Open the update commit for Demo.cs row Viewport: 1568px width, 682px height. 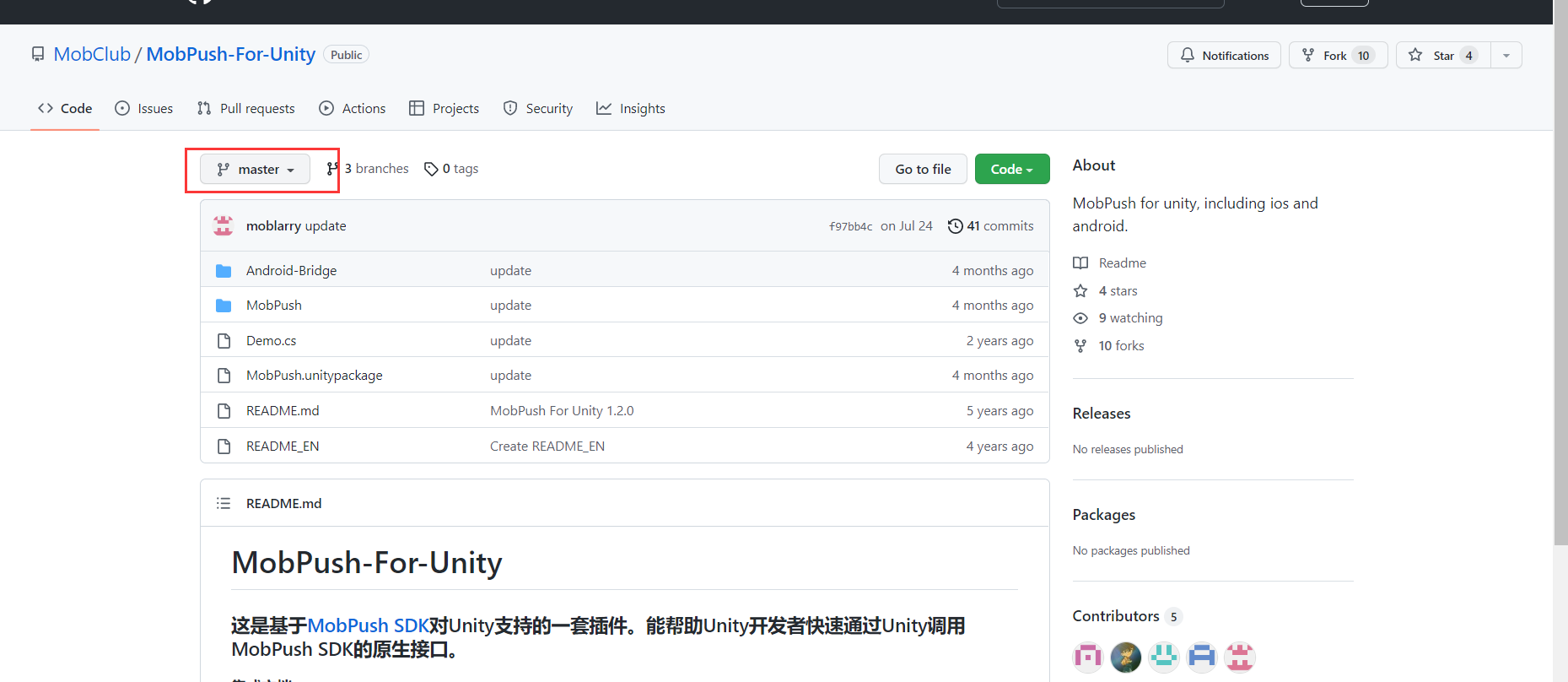pyautogui.click(x=510, y=340)
